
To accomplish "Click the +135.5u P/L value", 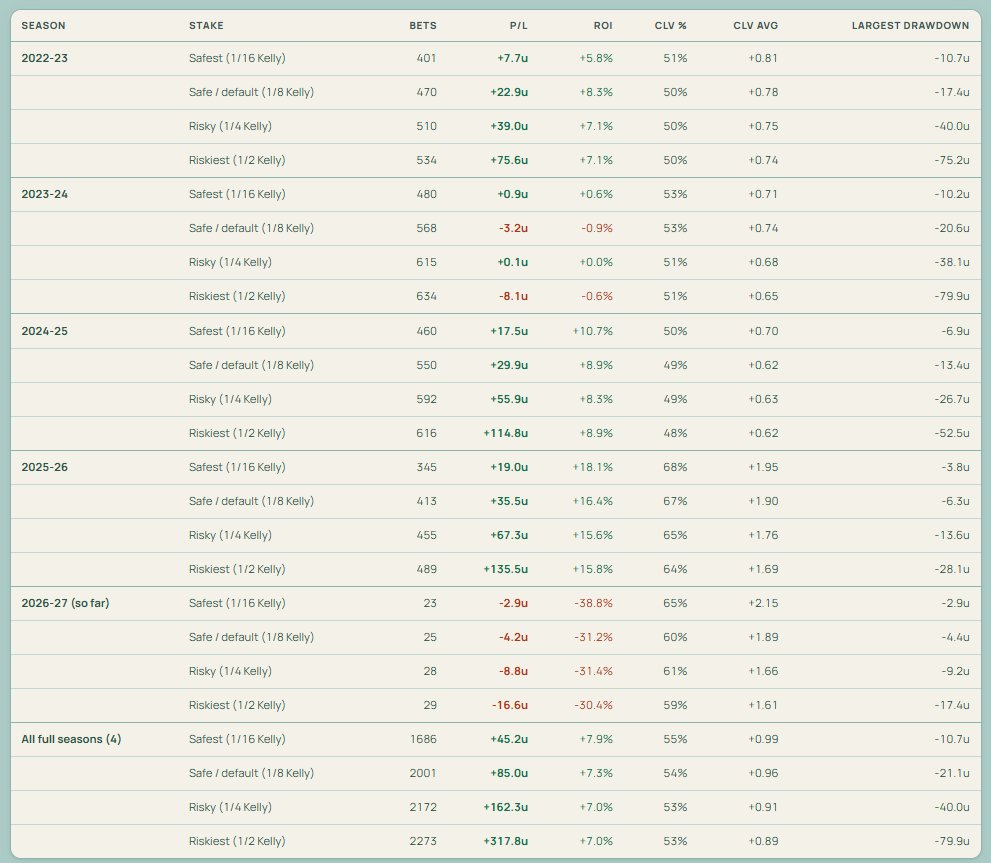I will pyautogui.click(x=506, y=569).
